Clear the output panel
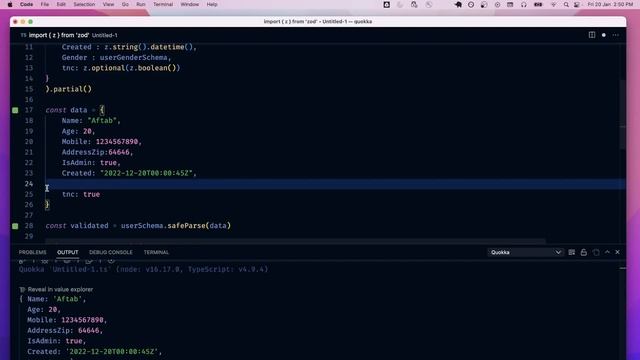The width and height of the screenshot is (640, 360). point(572,252)
